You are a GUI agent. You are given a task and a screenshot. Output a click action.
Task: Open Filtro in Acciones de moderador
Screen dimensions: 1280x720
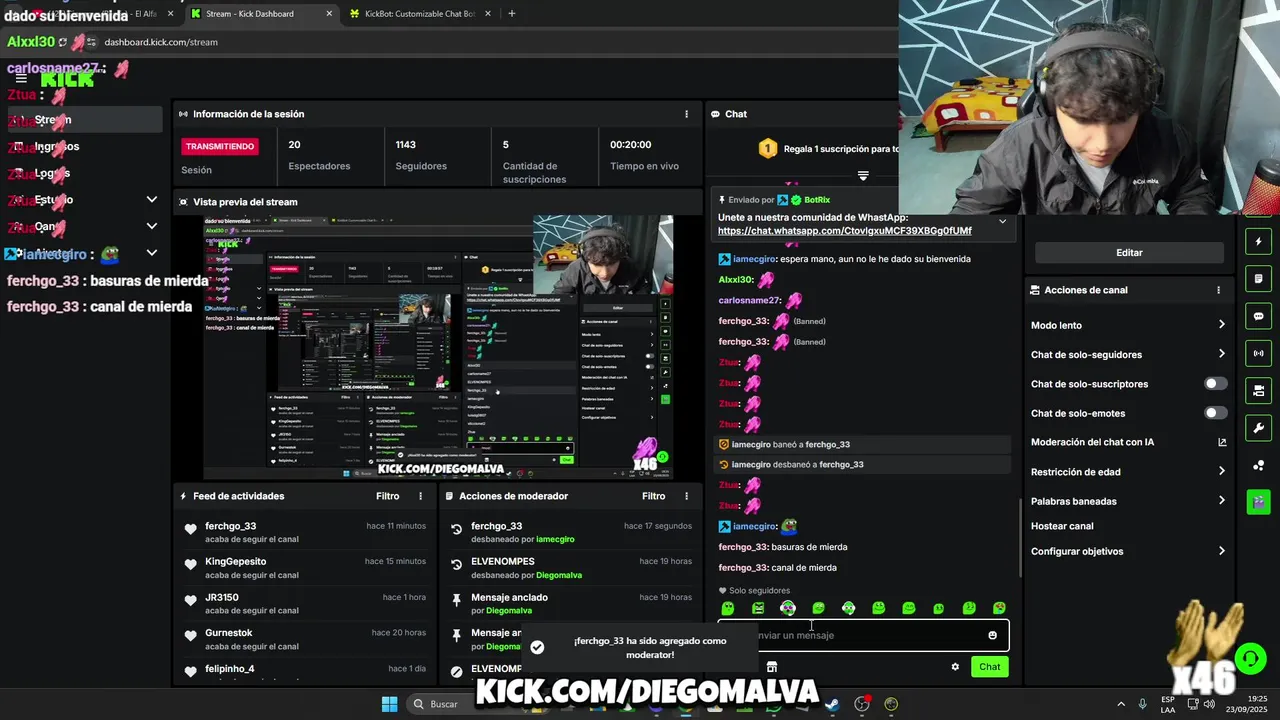pos(653,496)
